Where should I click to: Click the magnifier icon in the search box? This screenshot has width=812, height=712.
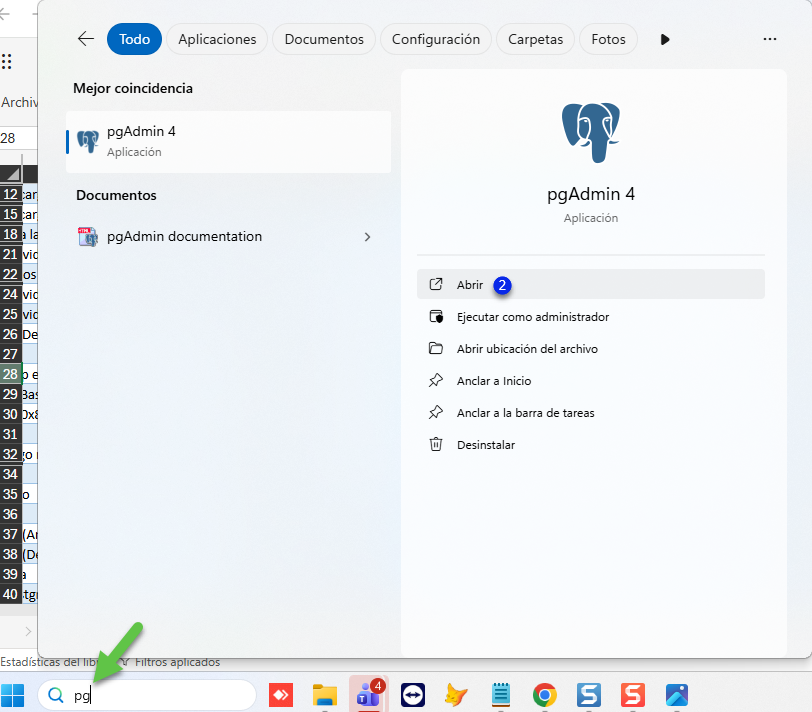coord(55,695)
